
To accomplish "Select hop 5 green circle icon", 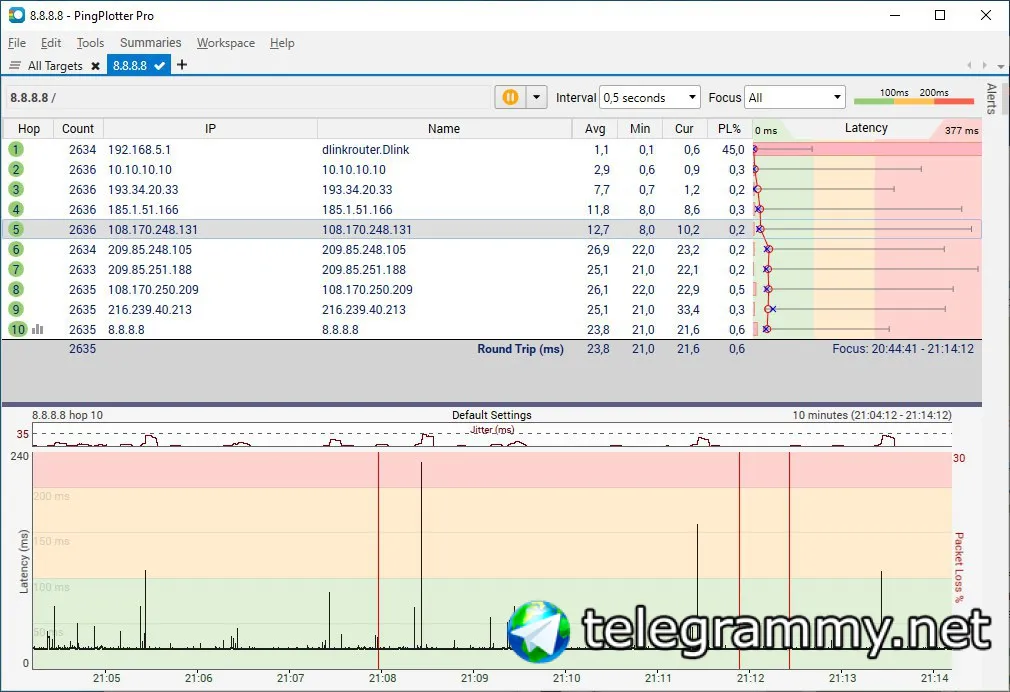I will (x=16, y=229).
